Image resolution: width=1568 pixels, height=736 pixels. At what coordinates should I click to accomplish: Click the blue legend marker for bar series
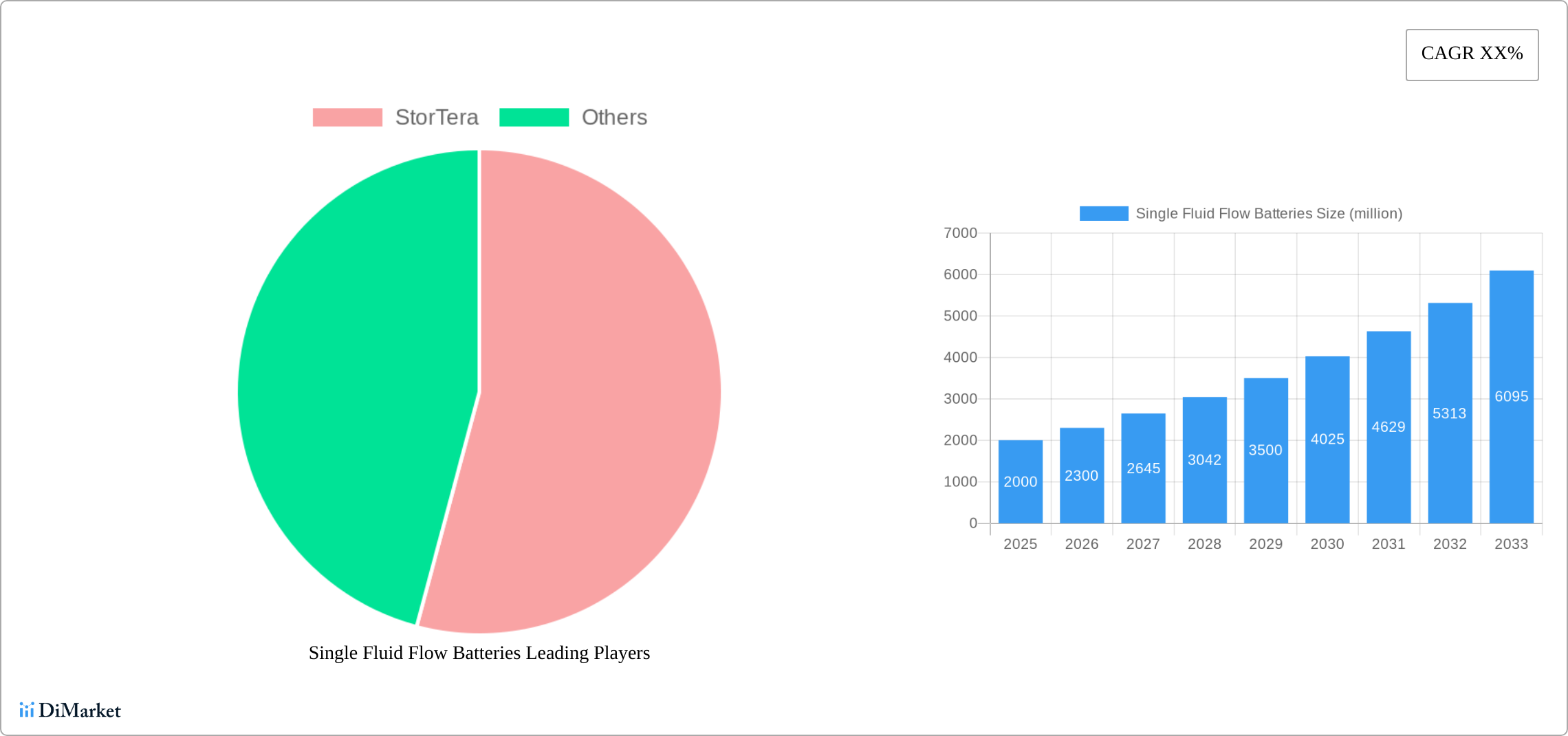point(1102,214)
